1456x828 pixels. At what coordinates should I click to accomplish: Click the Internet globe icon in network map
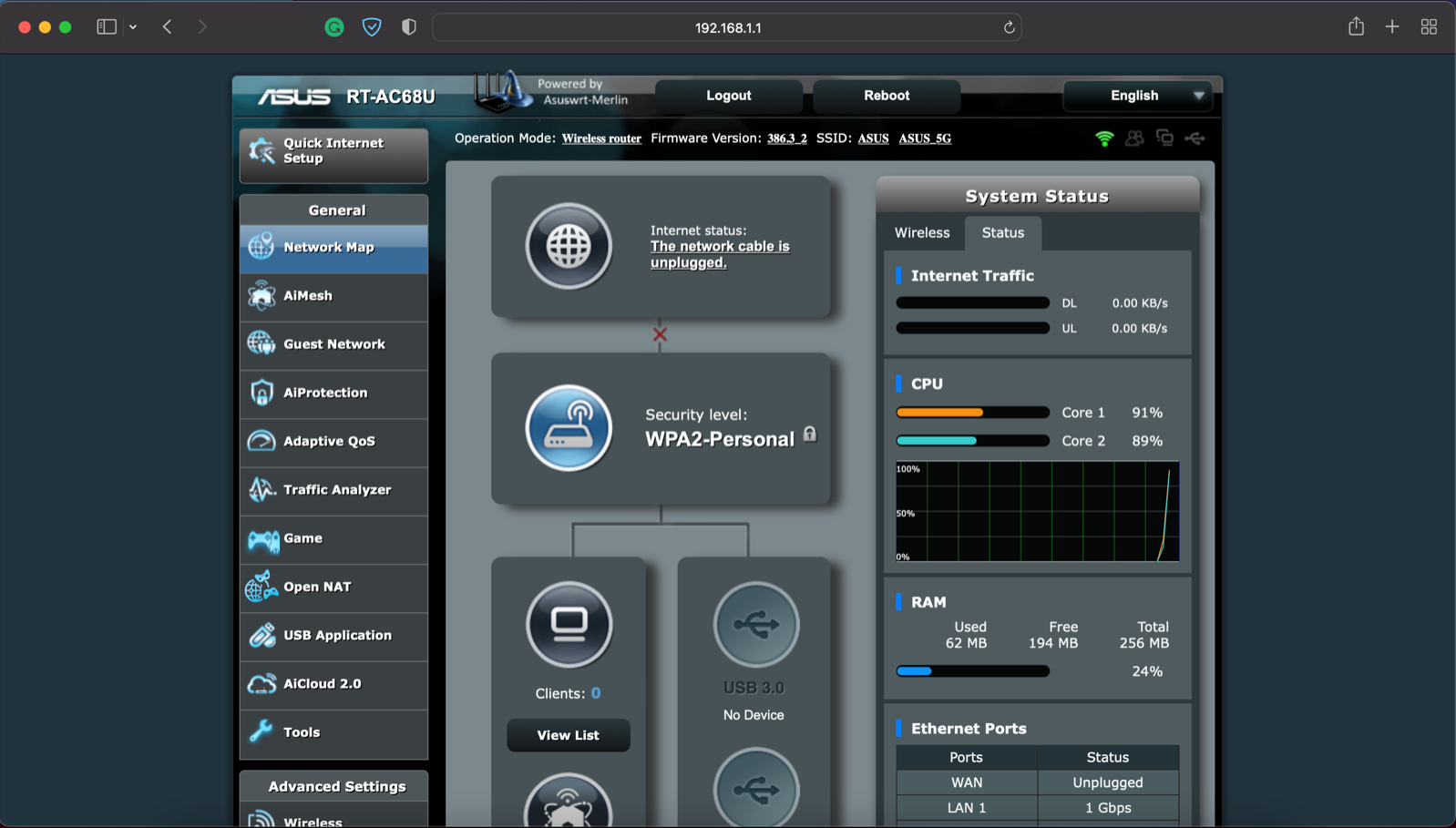[569, 246]
